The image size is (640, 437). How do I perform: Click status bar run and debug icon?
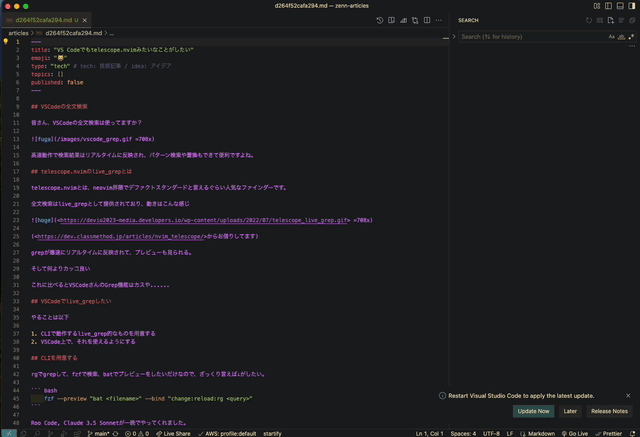[64, 433]
